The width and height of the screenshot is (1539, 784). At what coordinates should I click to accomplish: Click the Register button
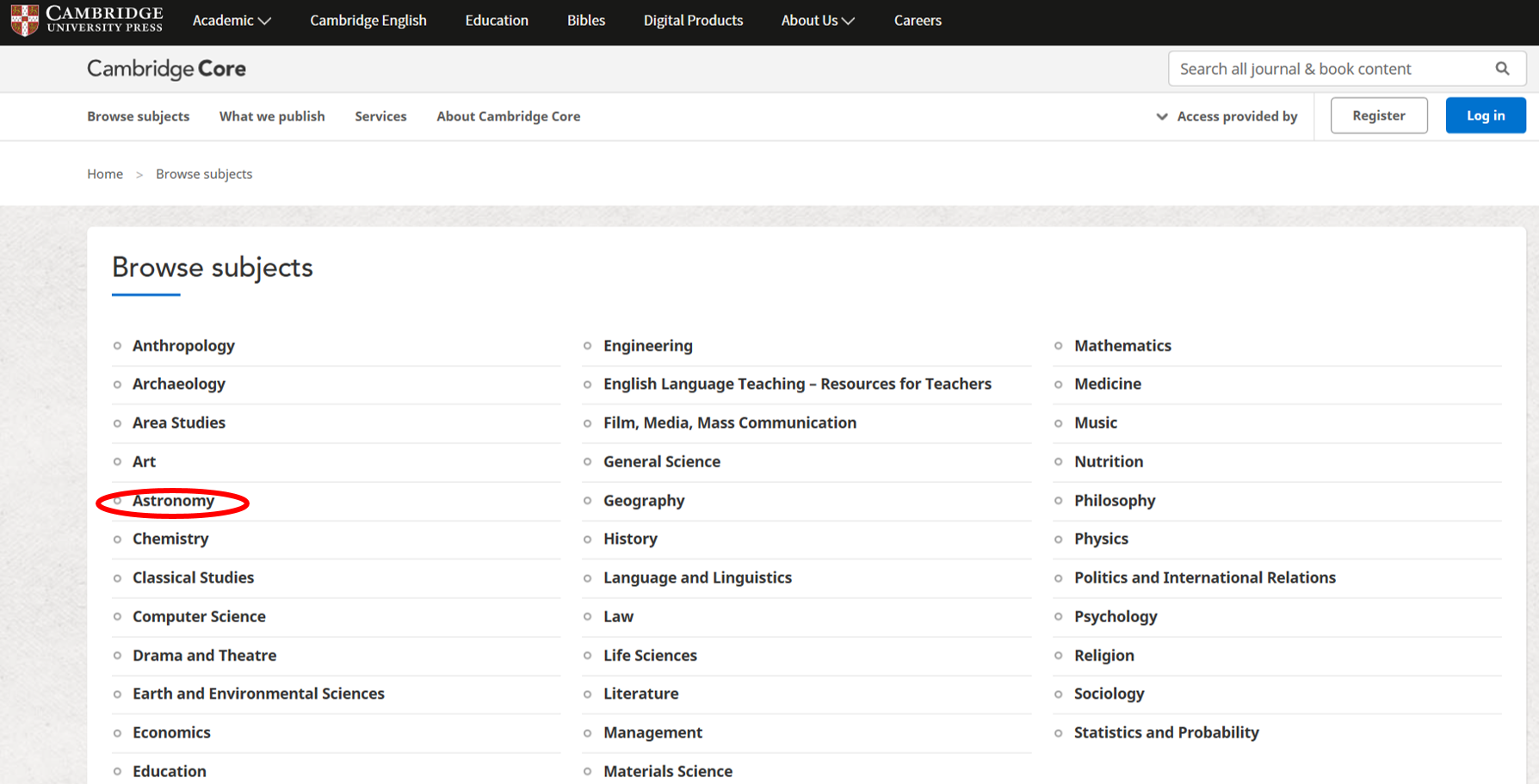1379,115
